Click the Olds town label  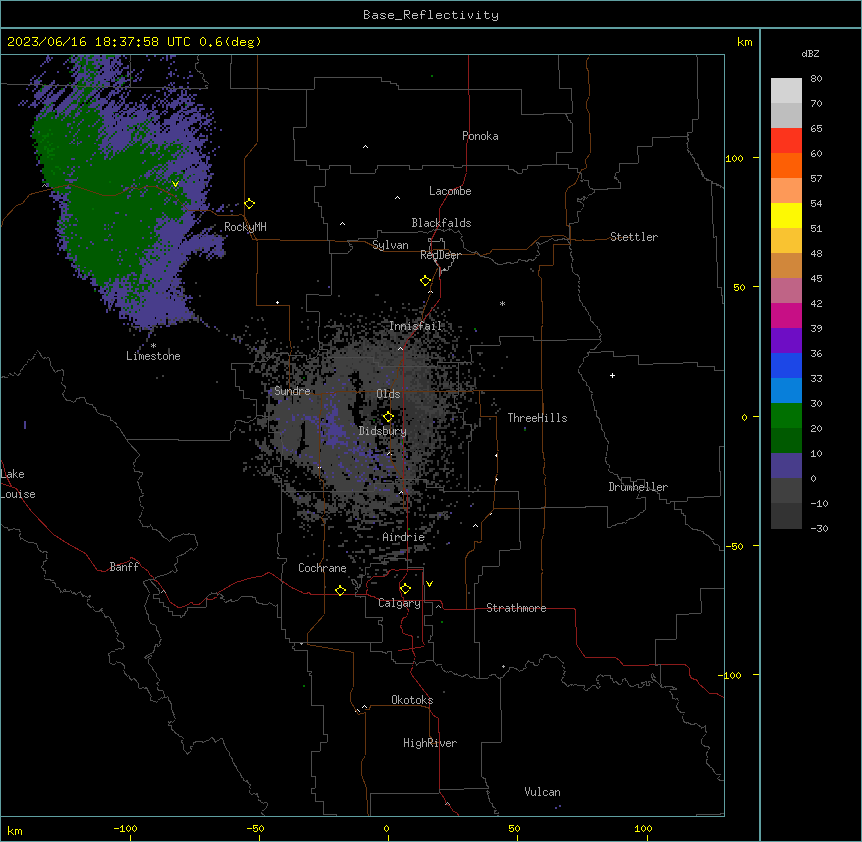coord(388,394)
